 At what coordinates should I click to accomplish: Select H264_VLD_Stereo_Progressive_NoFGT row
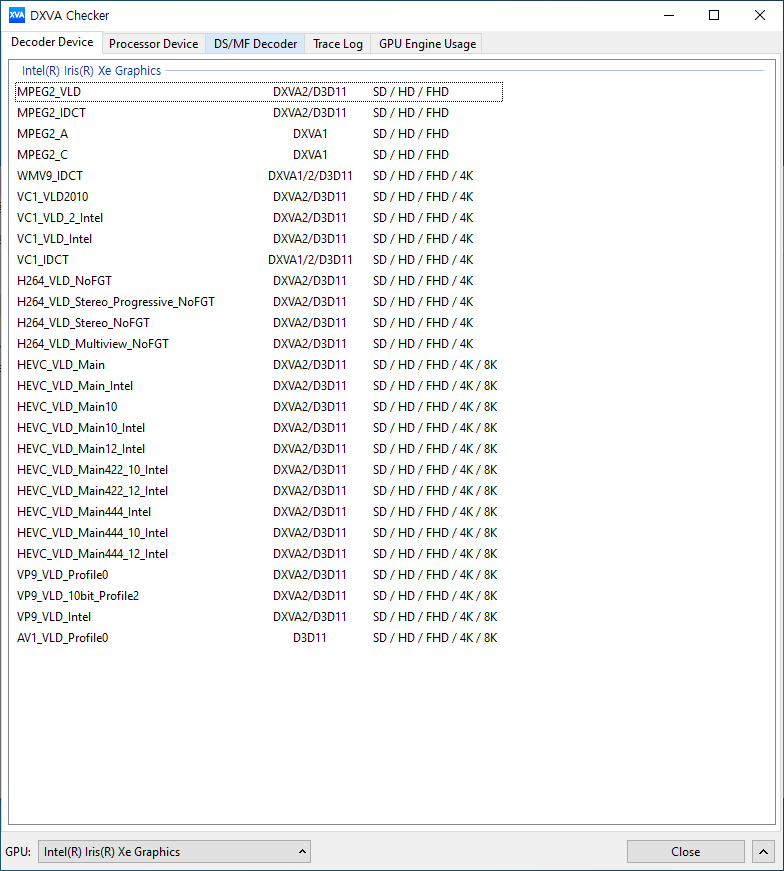(x=259, y=302)
